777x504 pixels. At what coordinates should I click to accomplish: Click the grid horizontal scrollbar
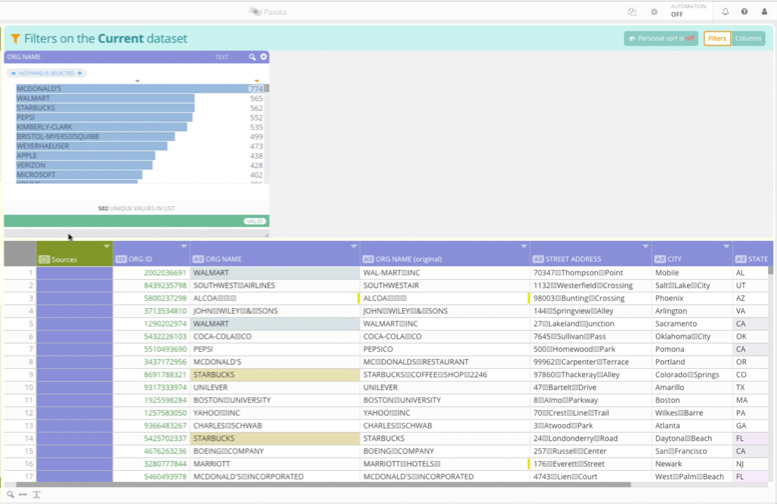(x=324, y=485)
